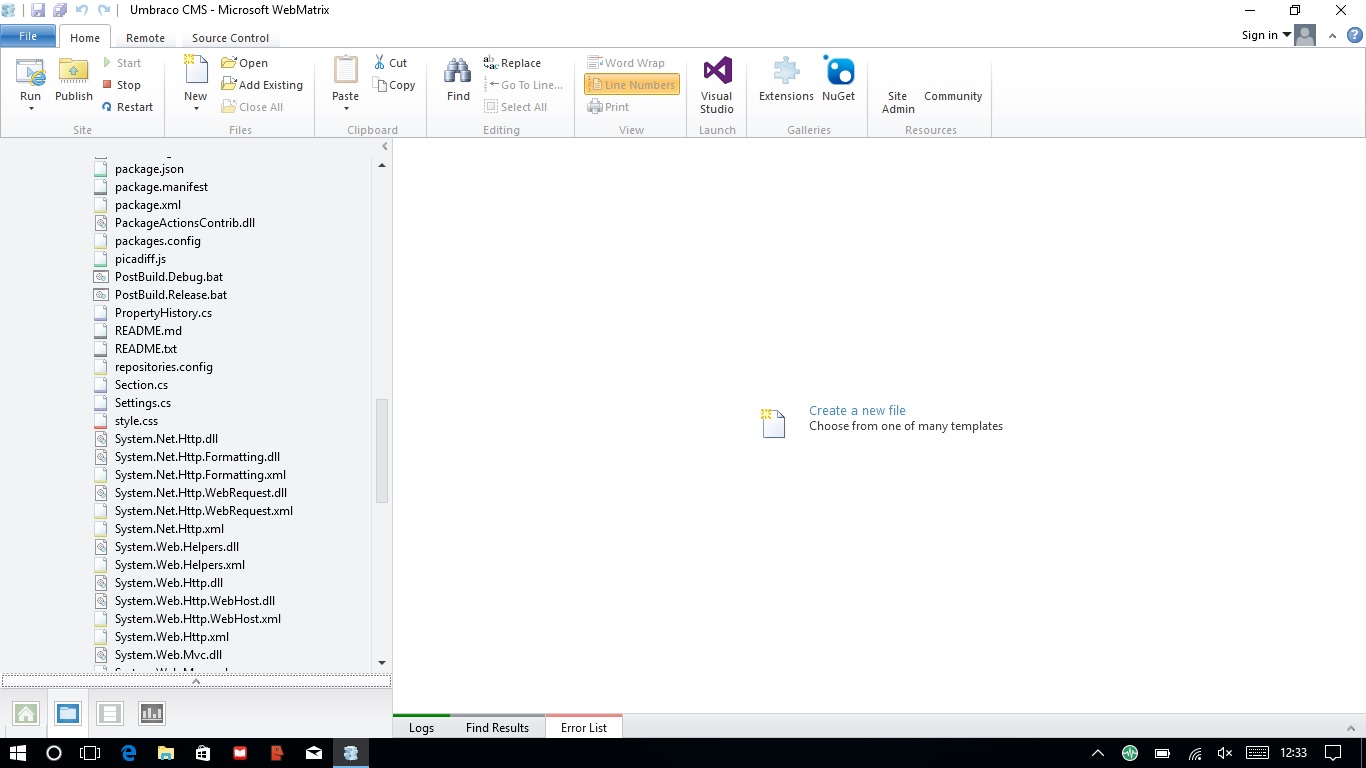Open the Help question mark icon
Screen dimensions: 1366x768
tap(1355, 35)
